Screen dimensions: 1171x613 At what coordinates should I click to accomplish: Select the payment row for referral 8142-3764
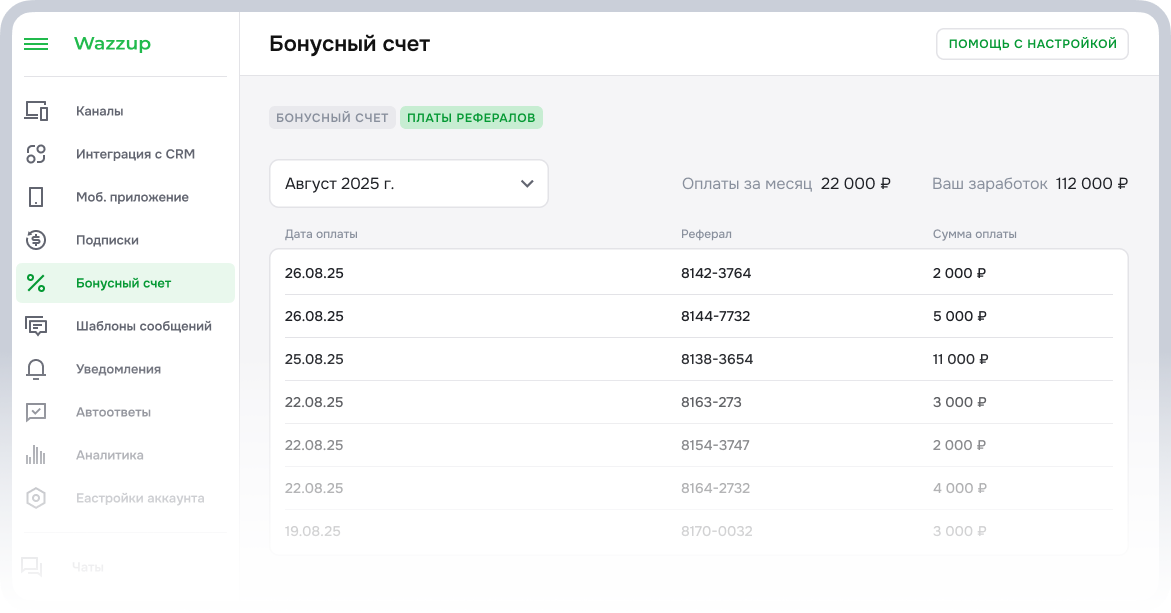[x=697, y=271]
